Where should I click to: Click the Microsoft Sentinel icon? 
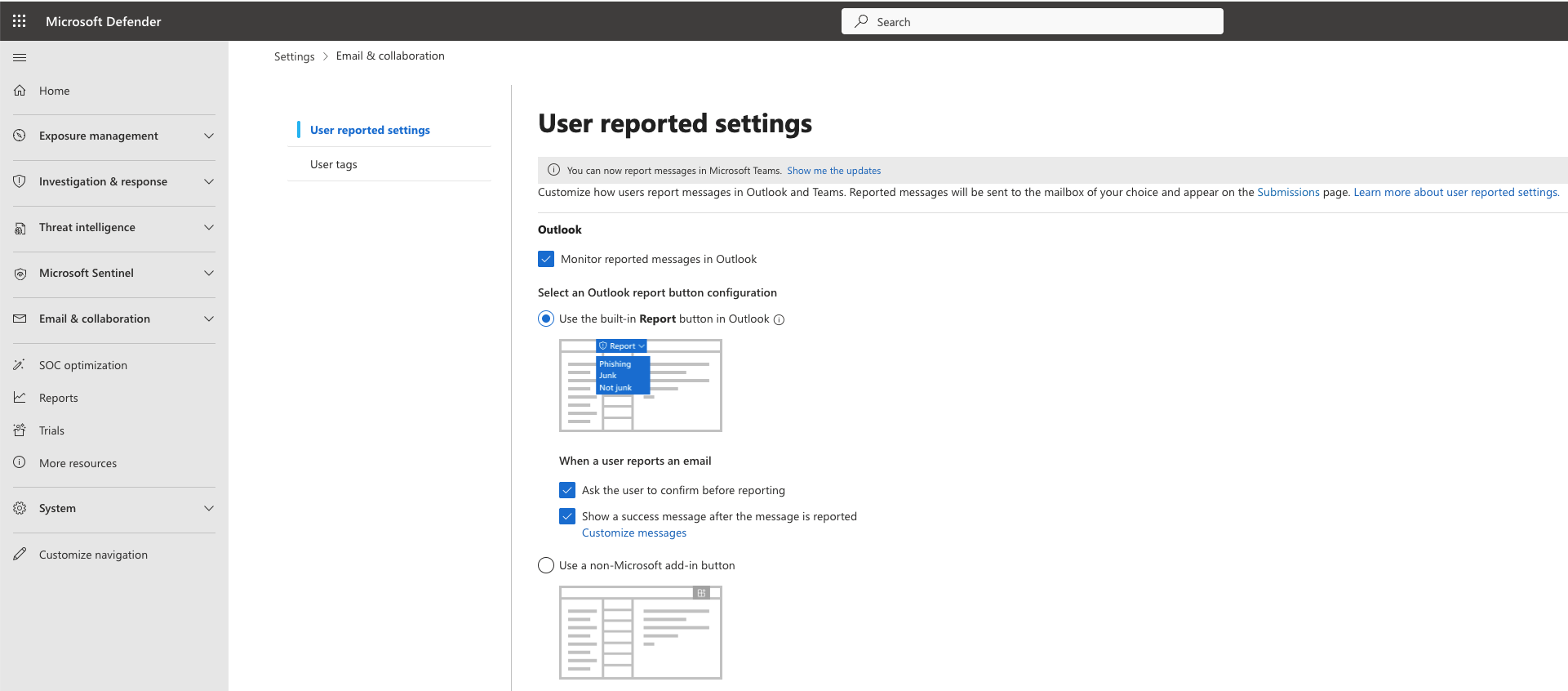20,274
